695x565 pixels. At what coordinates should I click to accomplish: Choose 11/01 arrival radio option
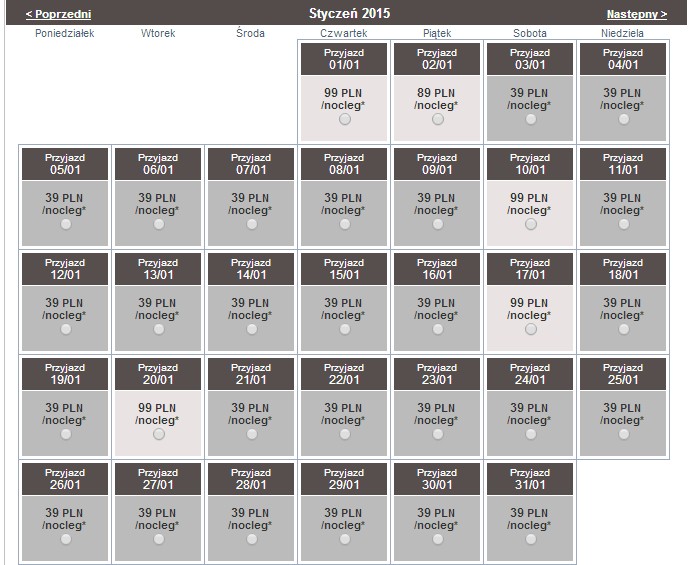point(624,224)
